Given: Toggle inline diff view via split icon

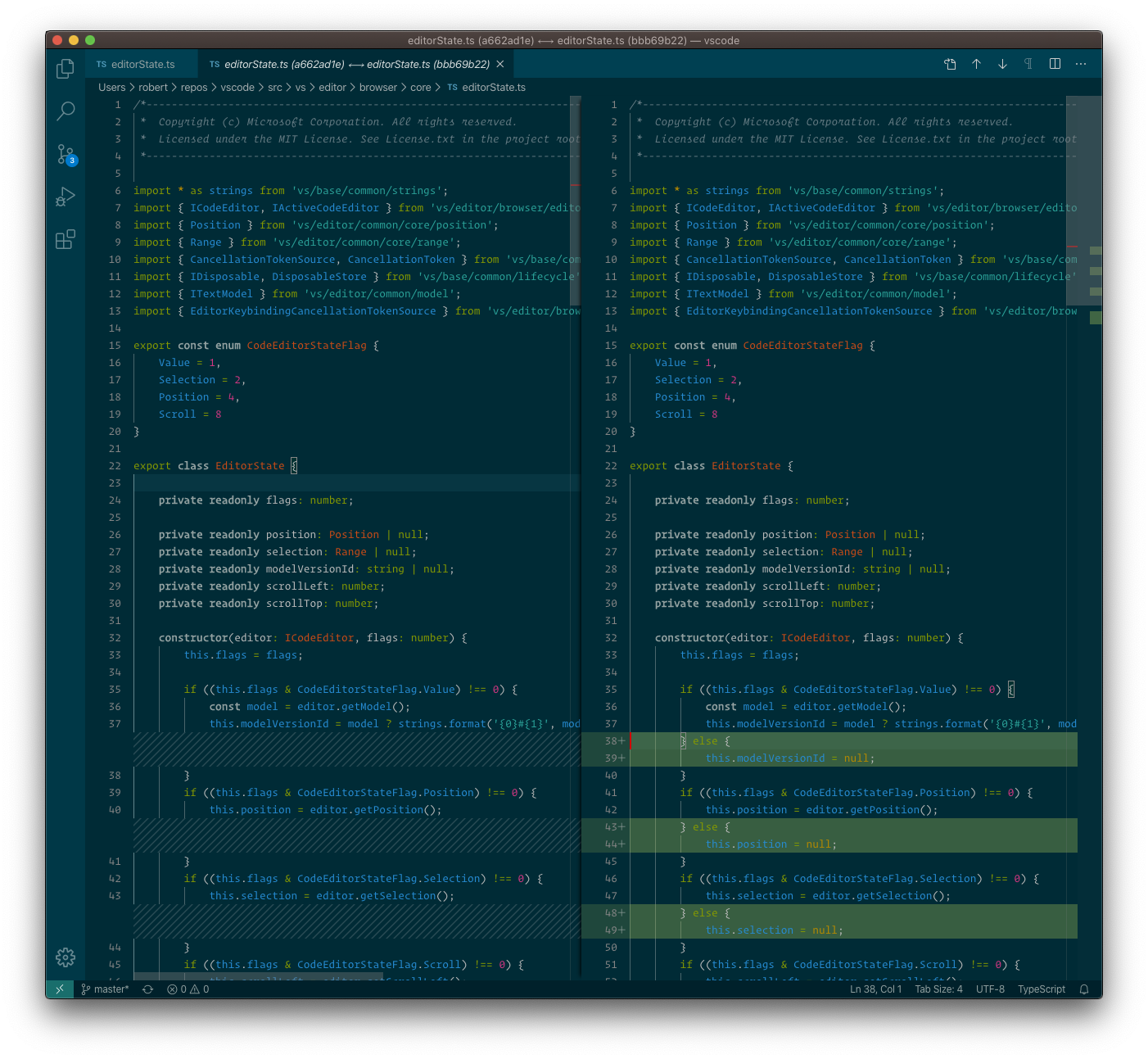Looking at the screenshot, I should 1055,64.
